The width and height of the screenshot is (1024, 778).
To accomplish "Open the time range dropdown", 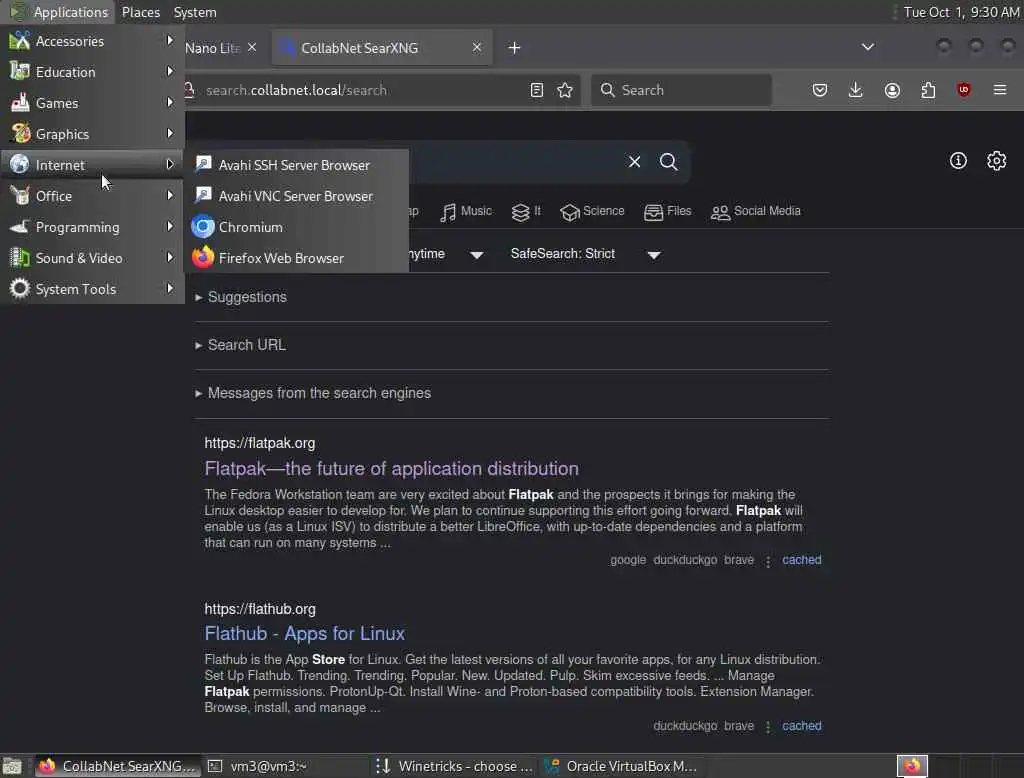I will [x=447, y=254].
